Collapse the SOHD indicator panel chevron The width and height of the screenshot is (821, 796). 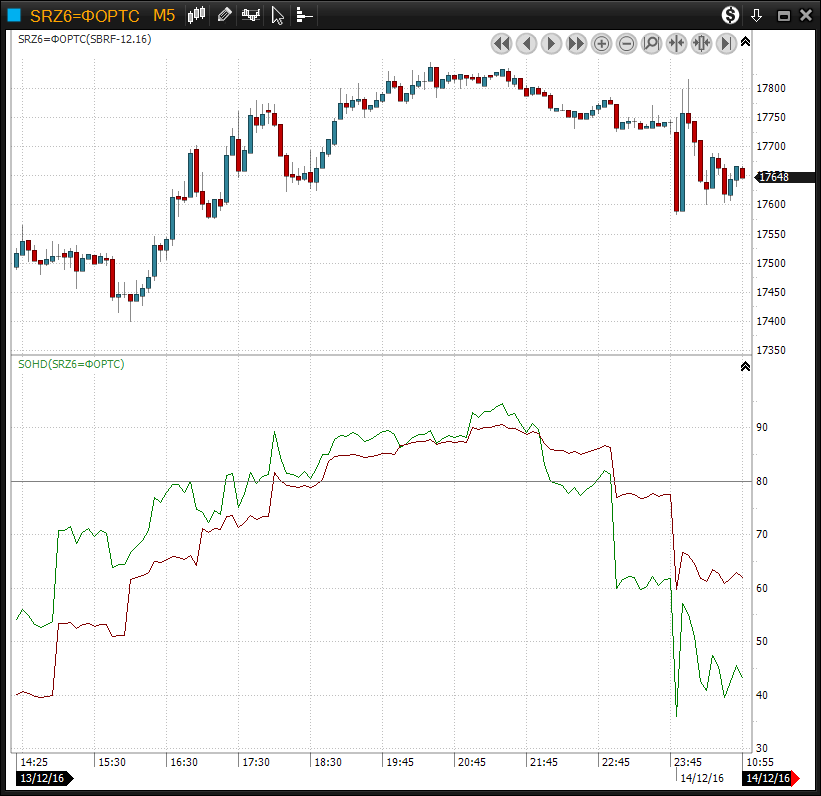click(x=745, y=367)
